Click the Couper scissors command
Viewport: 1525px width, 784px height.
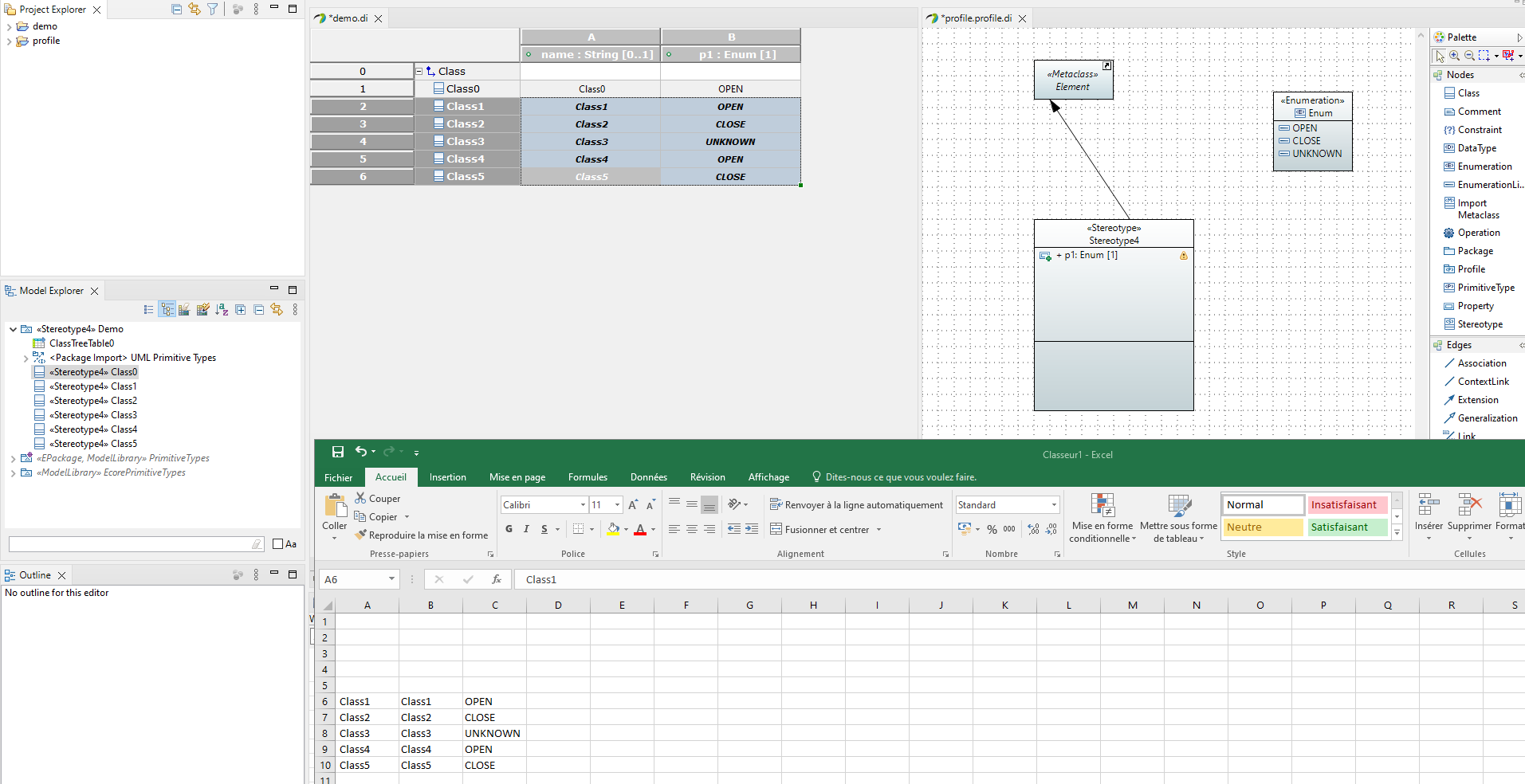[x=378, y=498]
